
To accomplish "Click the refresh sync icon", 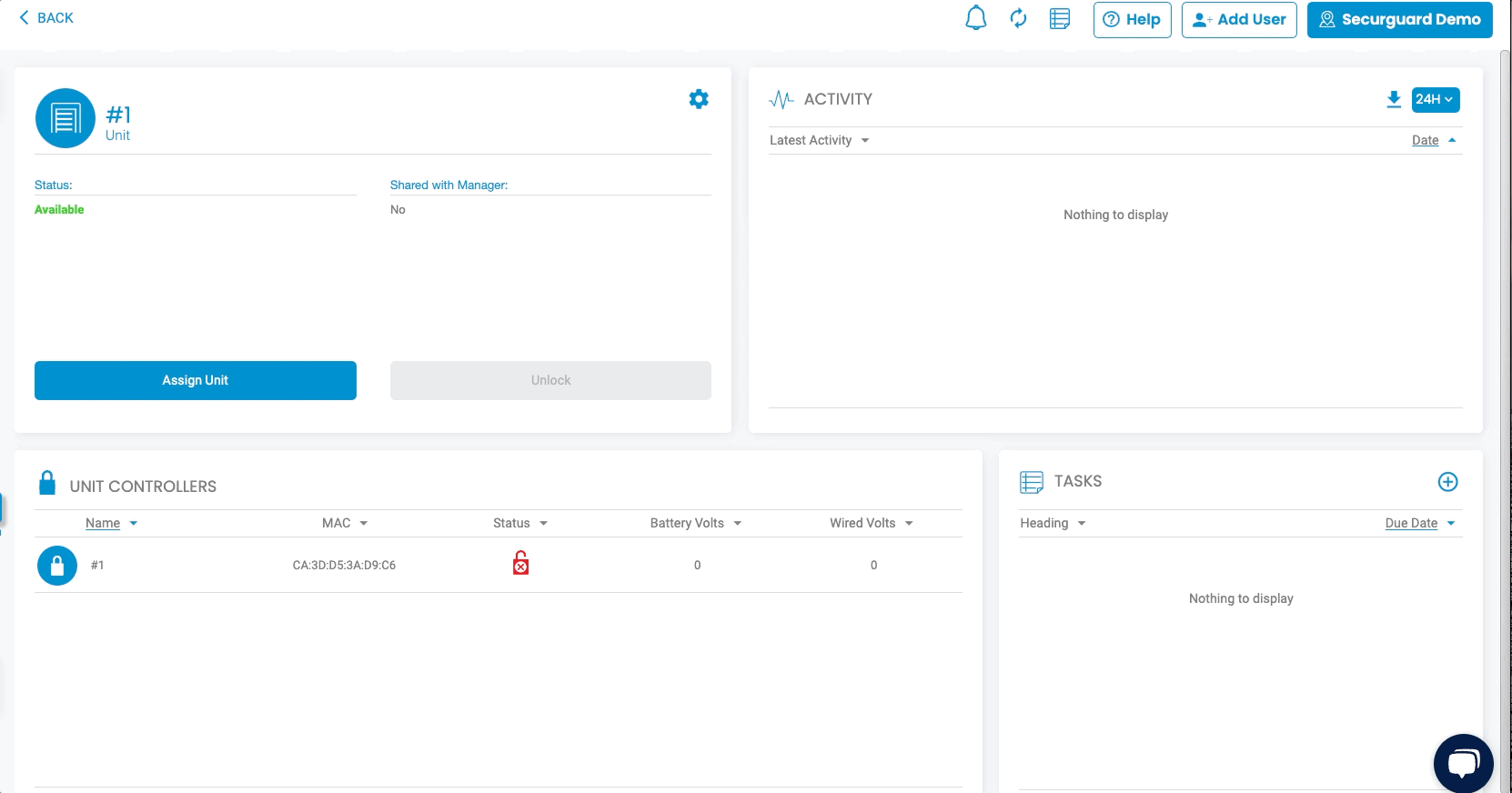I will pos(1018,18).
